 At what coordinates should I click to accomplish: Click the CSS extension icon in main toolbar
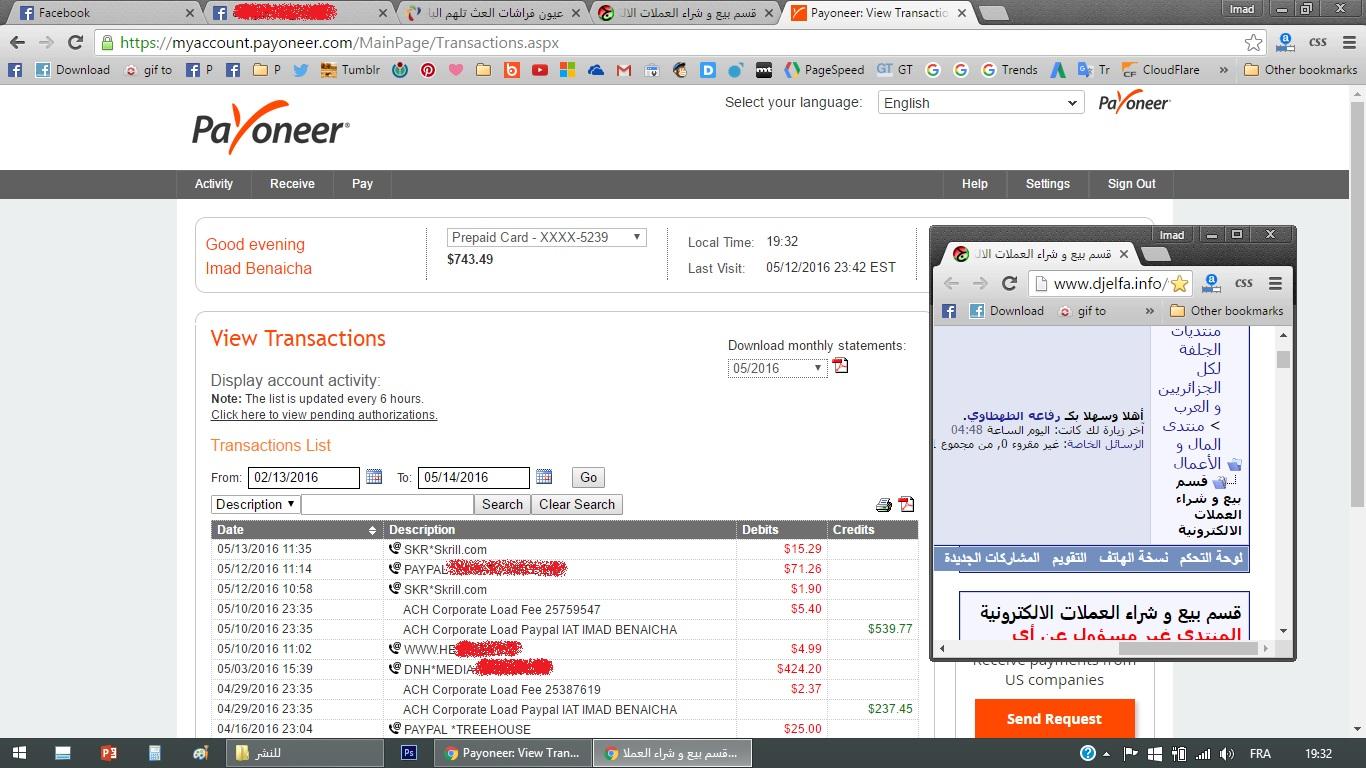1317,43
